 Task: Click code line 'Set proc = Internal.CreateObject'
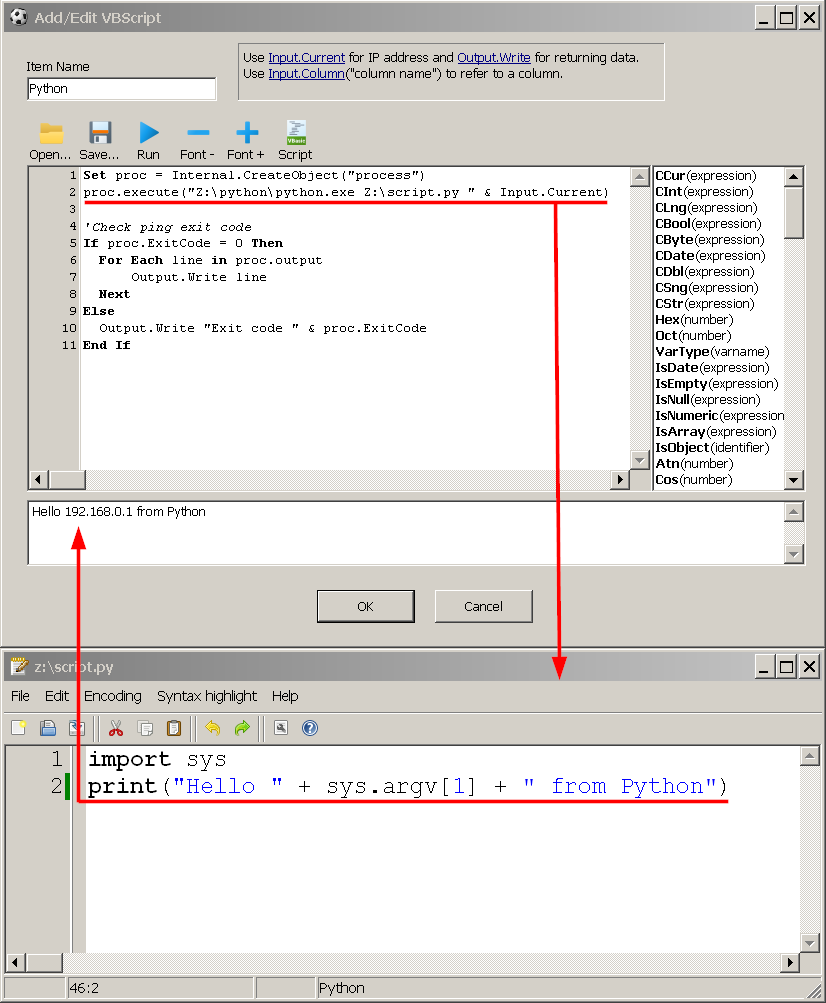(x=253, y=175)
